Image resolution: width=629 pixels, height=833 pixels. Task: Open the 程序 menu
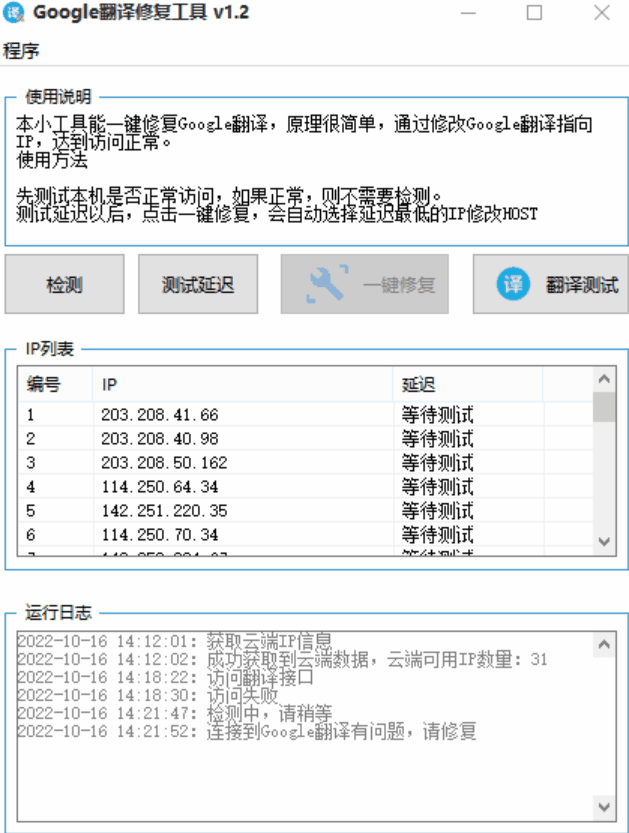coord(21,51)
